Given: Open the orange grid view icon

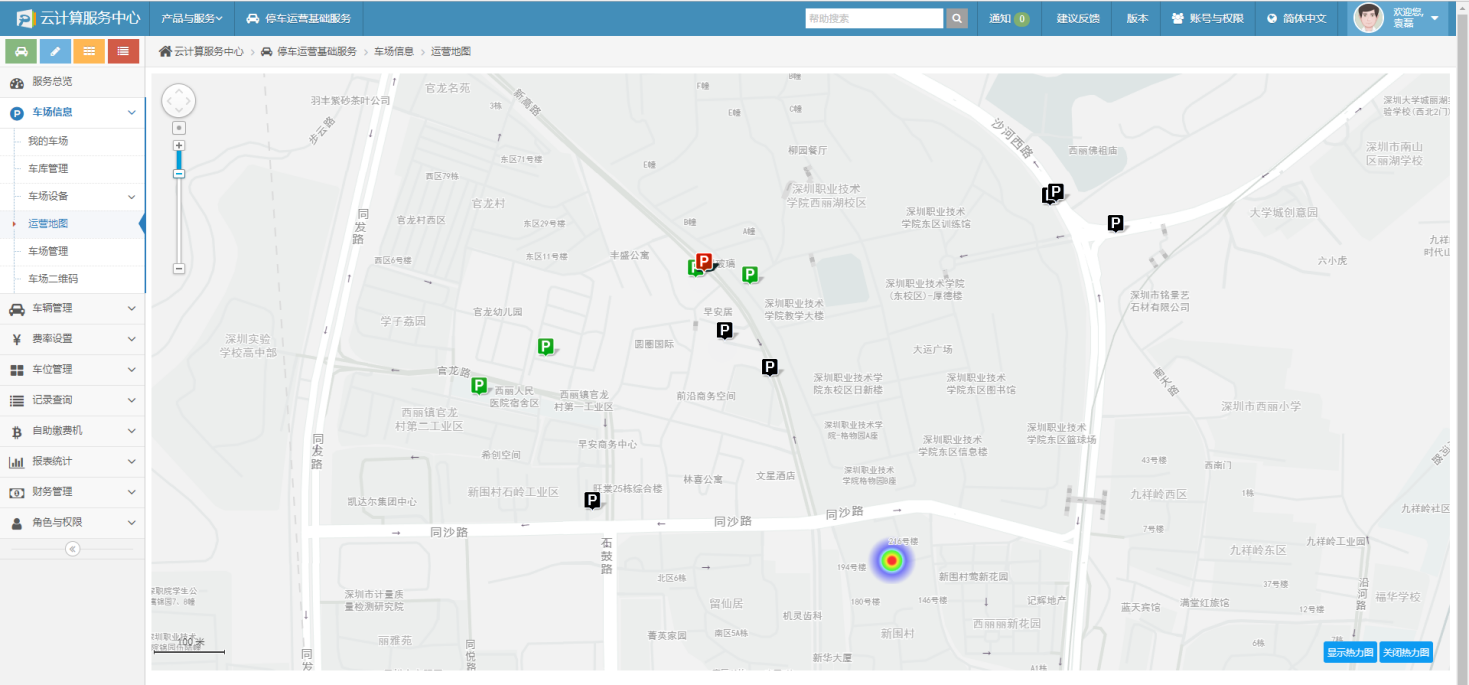Looking at the screenshot, I should point(89,50).
